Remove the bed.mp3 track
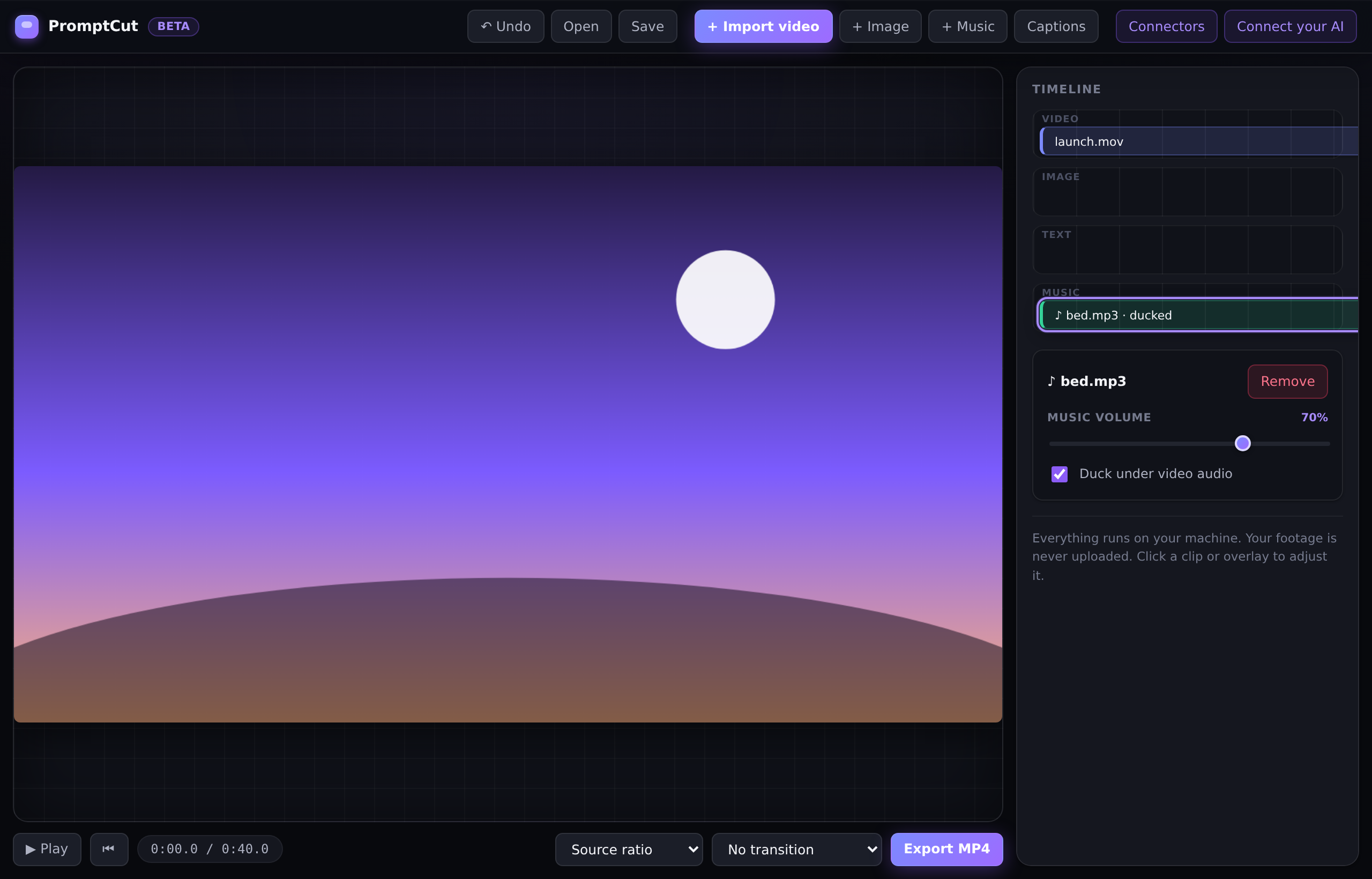The height and width of the screenshot is (879, 1372). [x=1287, y=381]
